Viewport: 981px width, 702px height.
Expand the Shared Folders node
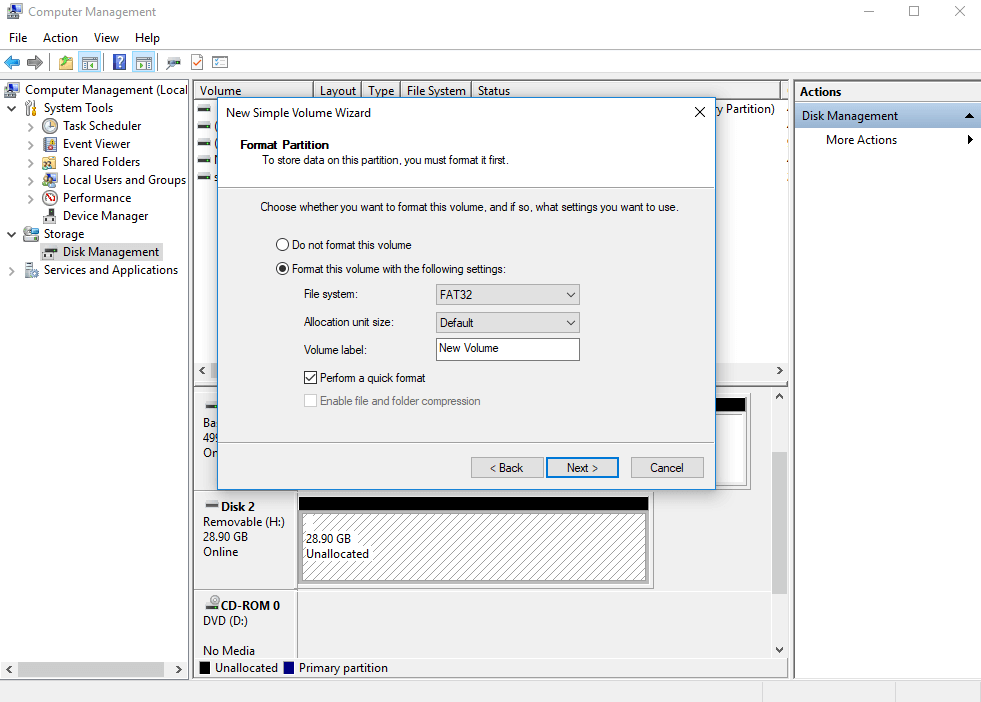31,163
